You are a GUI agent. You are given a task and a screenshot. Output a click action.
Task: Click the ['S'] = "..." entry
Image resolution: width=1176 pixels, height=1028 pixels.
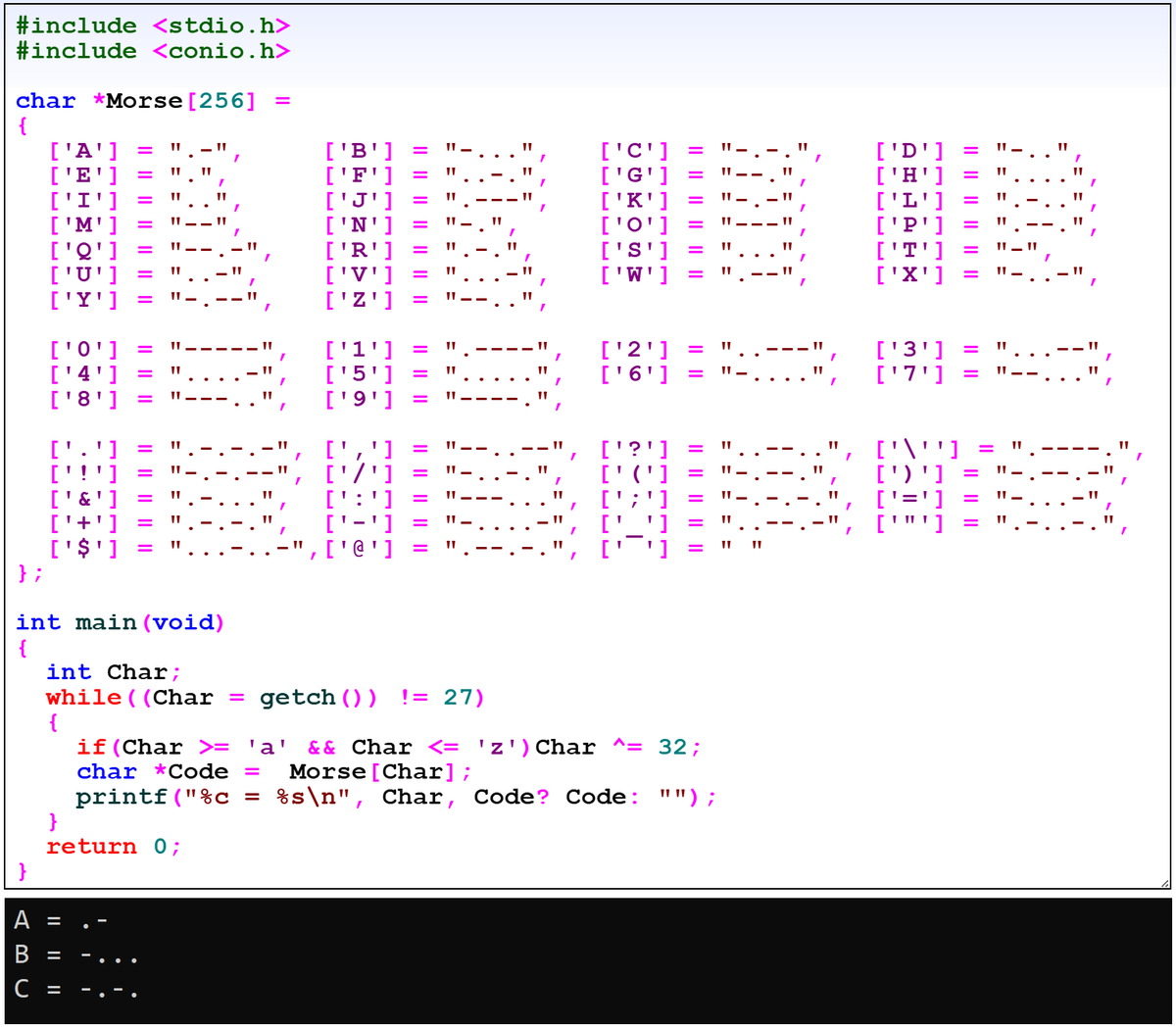point(704,251)
